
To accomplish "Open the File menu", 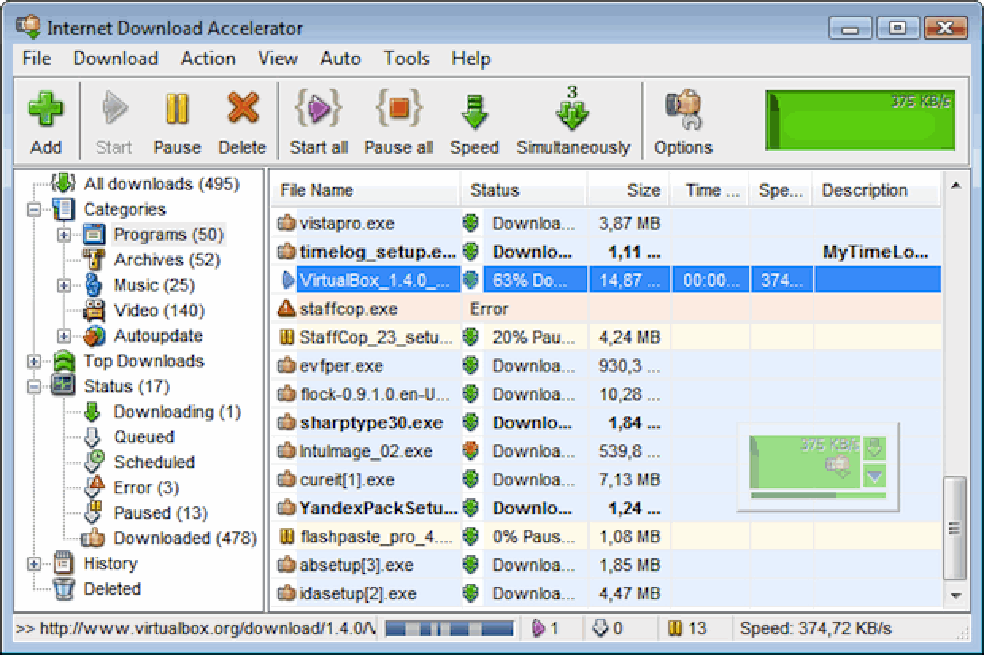I will (x=36, y=59).
